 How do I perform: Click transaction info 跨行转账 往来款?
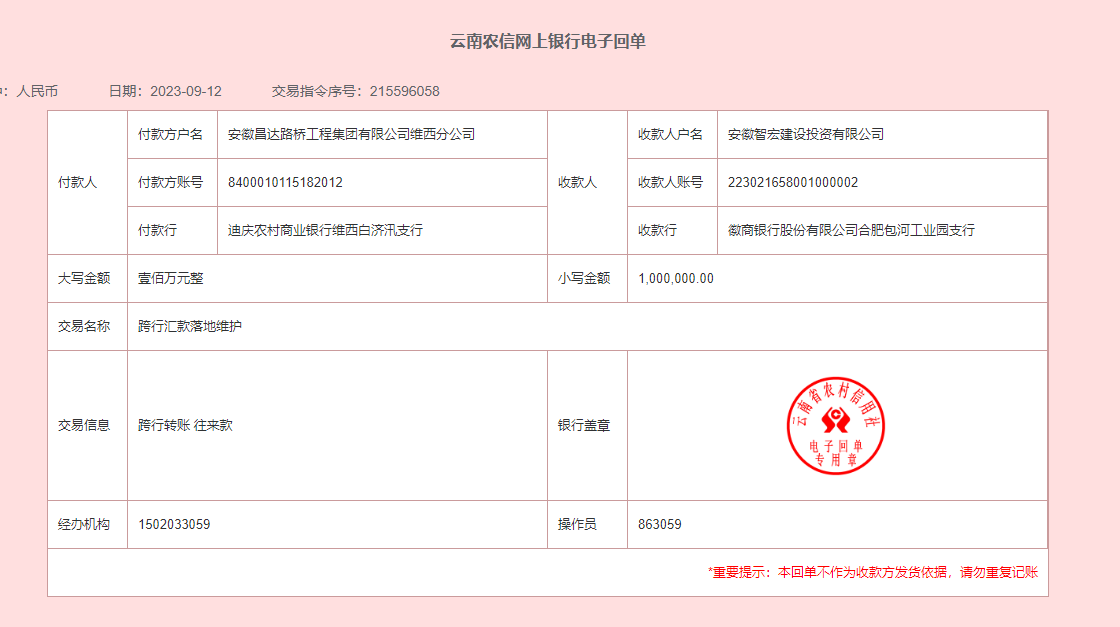185,425
